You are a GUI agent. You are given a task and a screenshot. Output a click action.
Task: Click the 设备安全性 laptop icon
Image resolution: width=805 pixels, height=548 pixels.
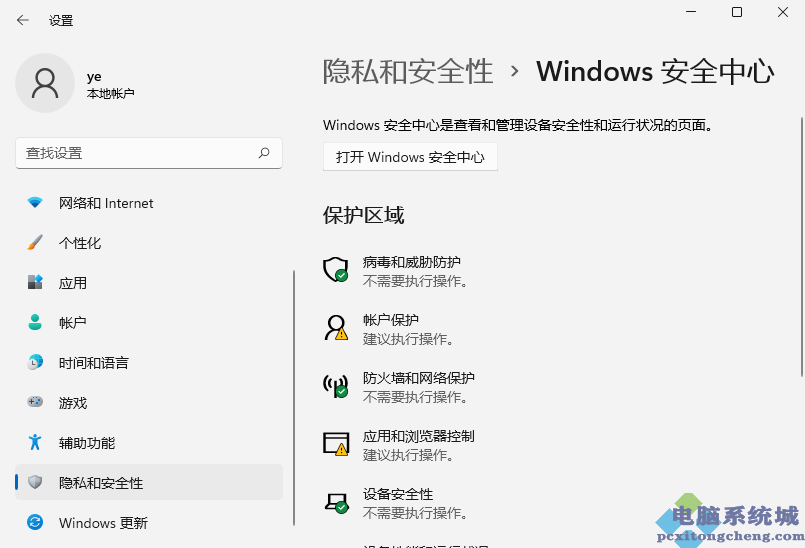pyautogui.click(x=337, y=502)
